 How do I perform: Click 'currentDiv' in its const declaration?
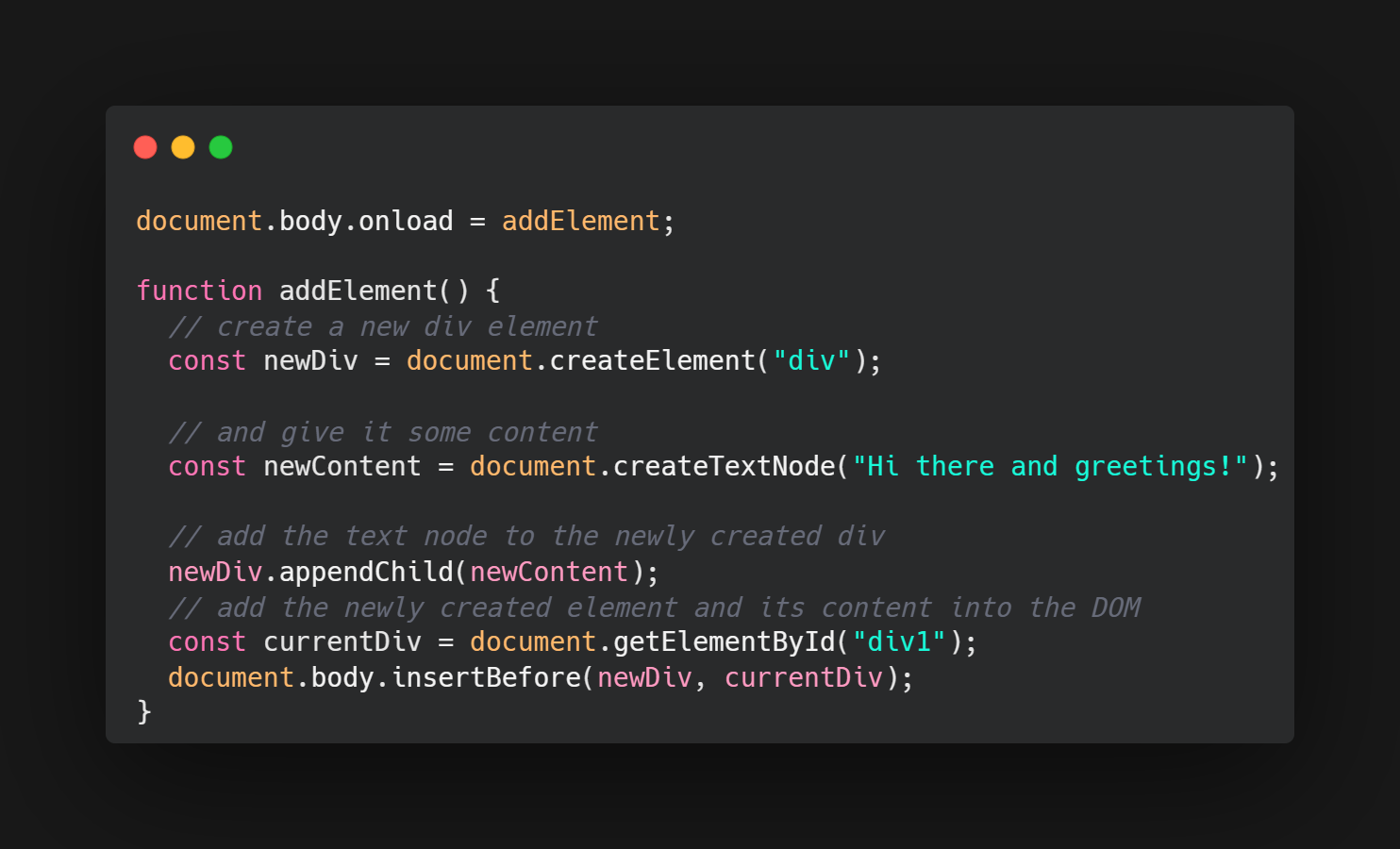(342, 641)
